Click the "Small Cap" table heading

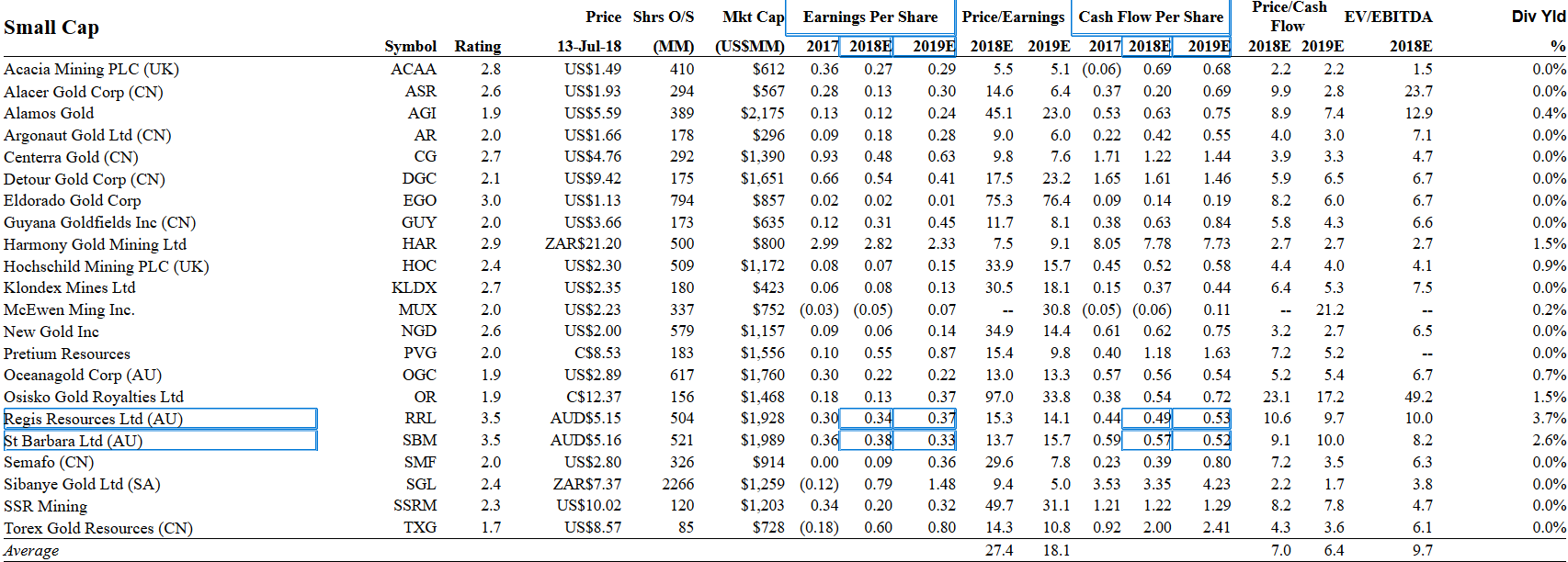(51, 28)
